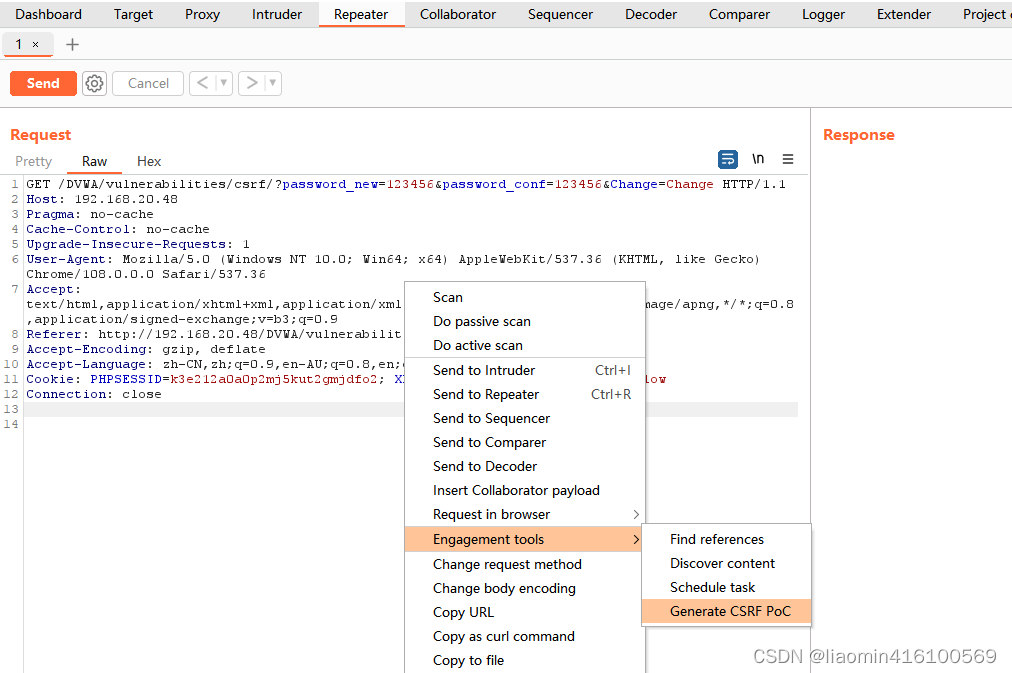Open the Decoder tab
This screenshot has width=1012, height=673.
click(x=651, y=14)
